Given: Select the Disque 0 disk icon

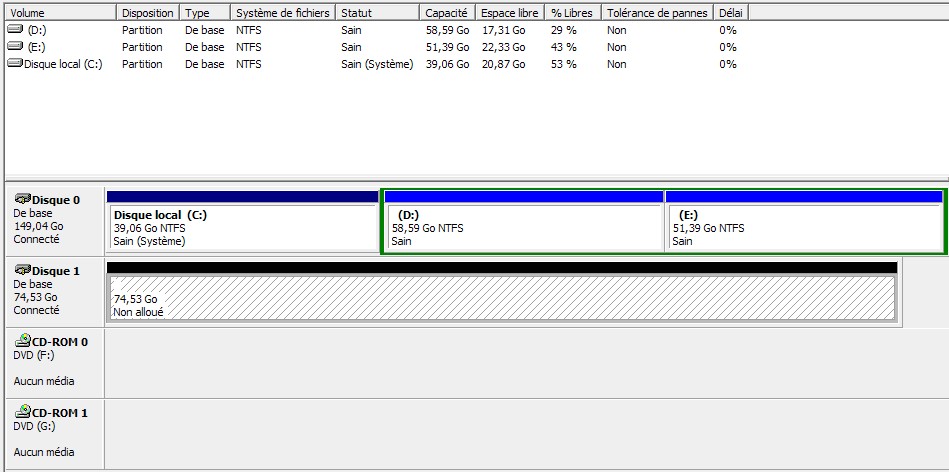Looking at the screenshot, I should coord(23,200).
